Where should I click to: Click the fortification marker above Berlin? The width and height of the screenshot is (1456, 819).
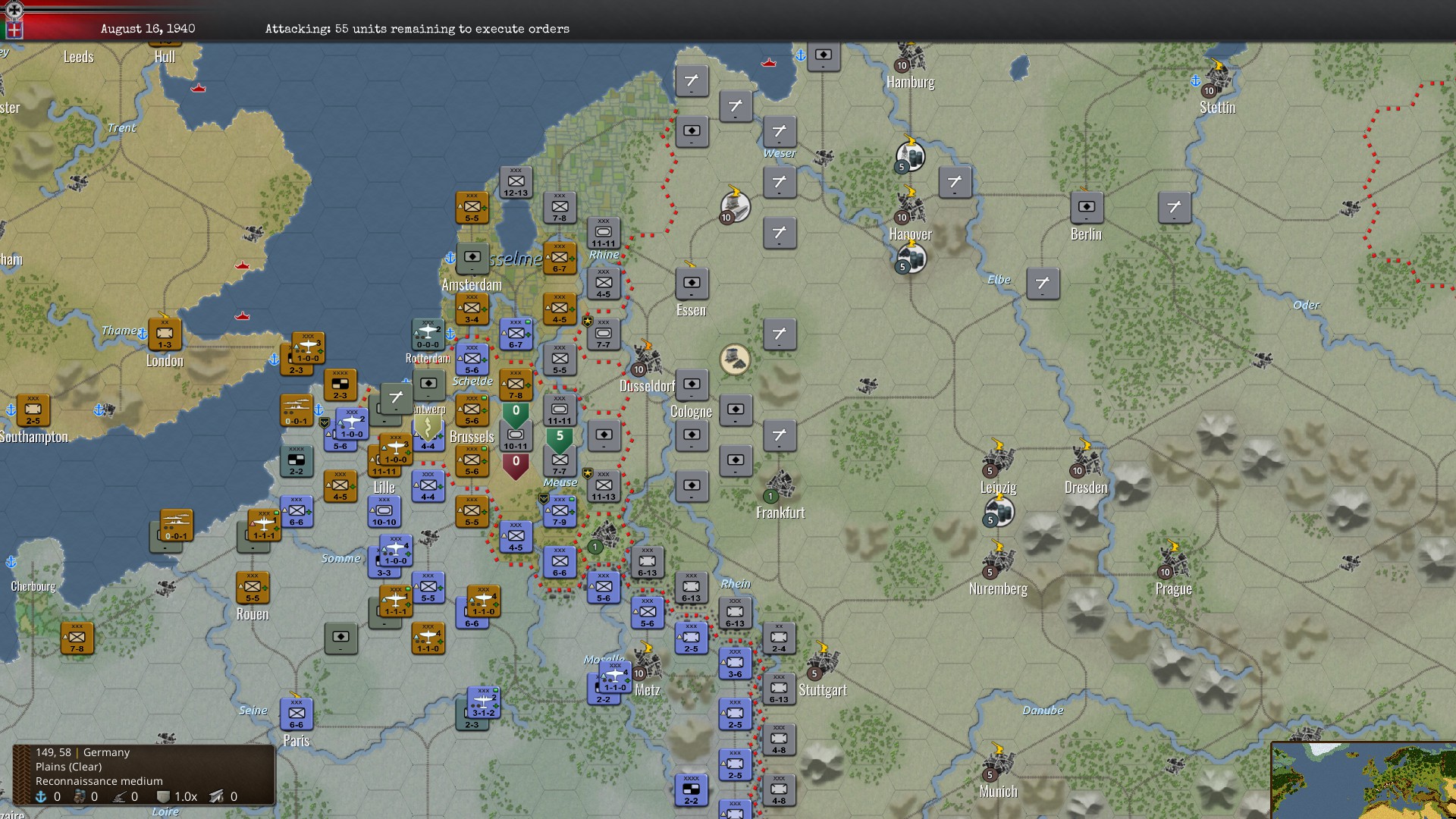1087,207
